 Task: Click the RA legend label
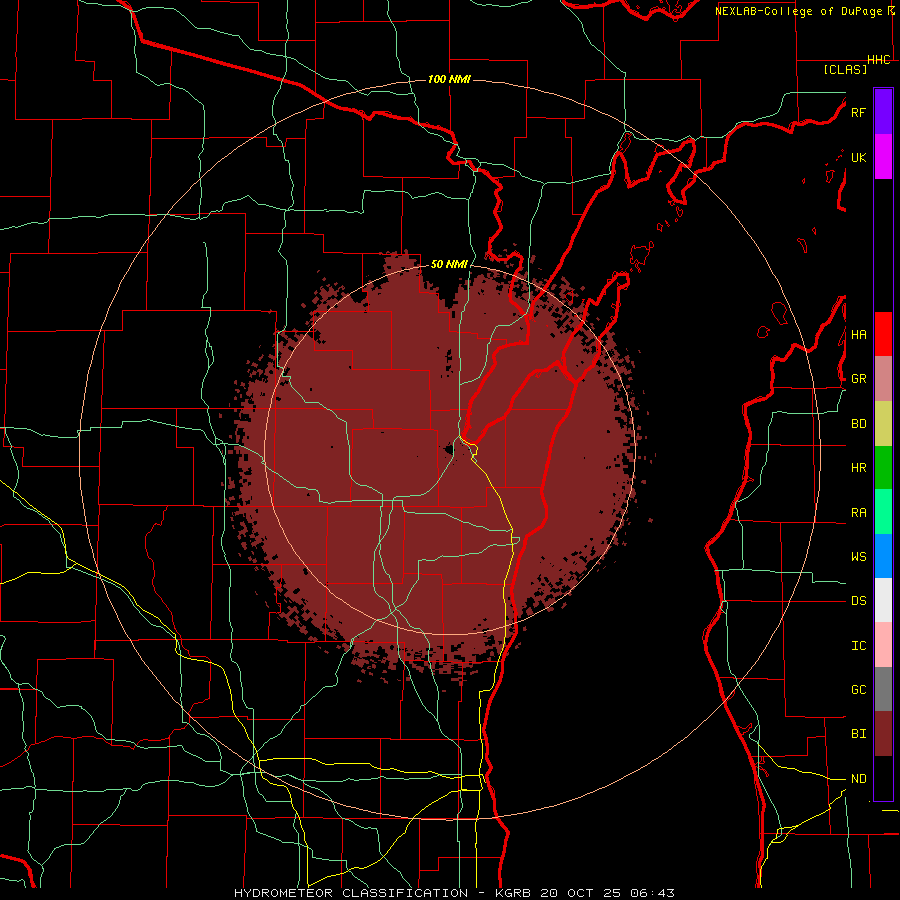(858, 513)
